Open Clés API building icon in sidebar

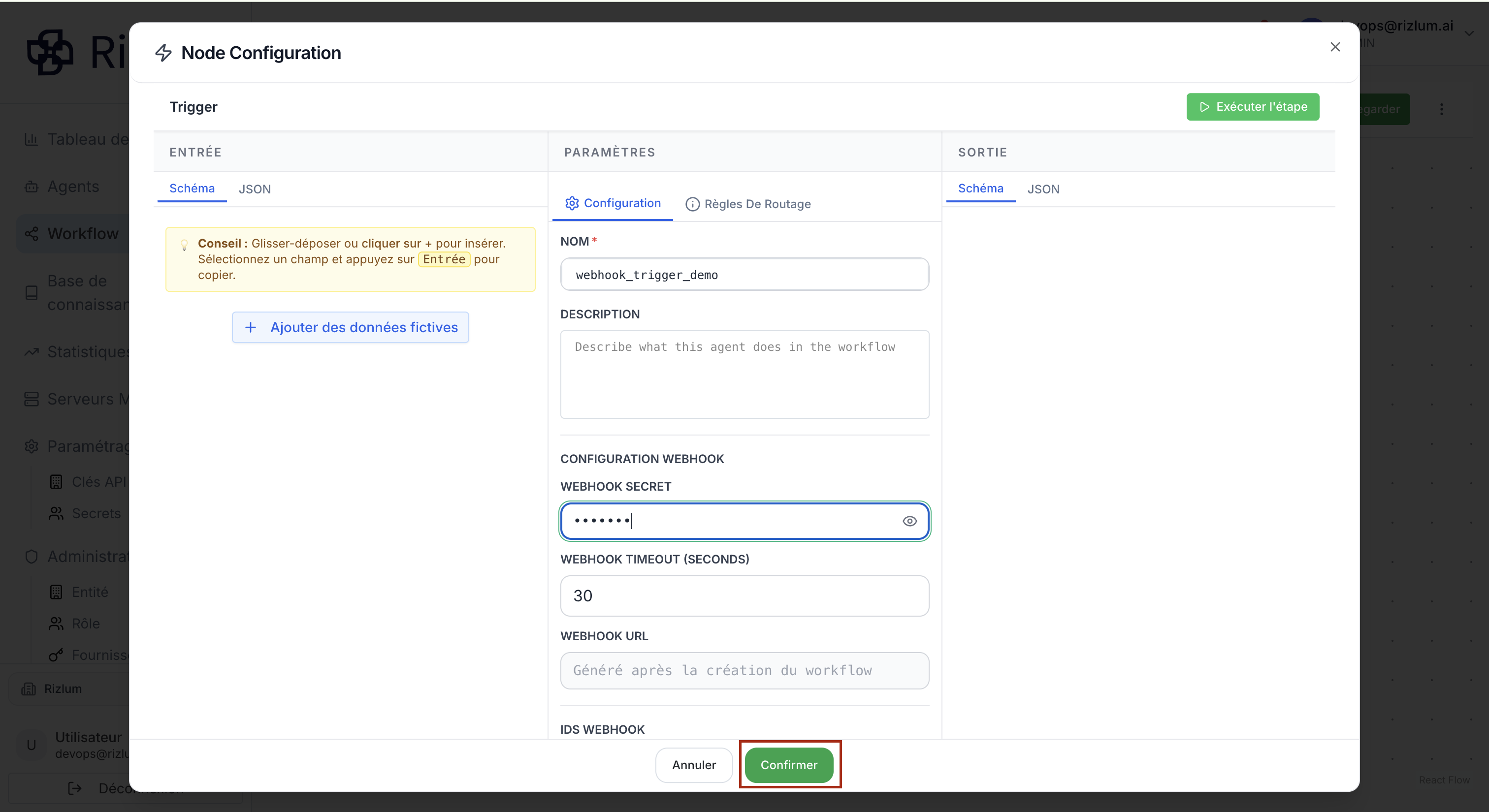click(56, 482)
